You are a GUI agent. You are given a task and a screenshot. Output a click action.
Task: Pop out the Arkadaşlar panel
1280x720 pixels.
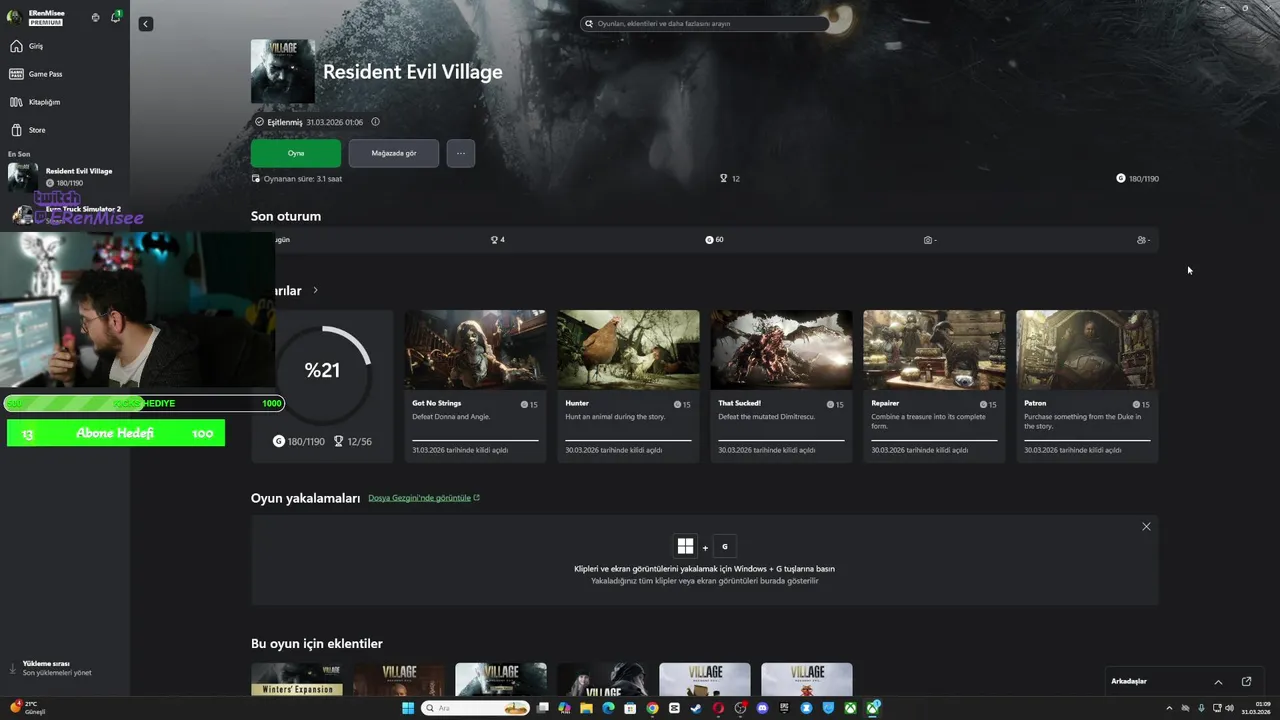1246,682
